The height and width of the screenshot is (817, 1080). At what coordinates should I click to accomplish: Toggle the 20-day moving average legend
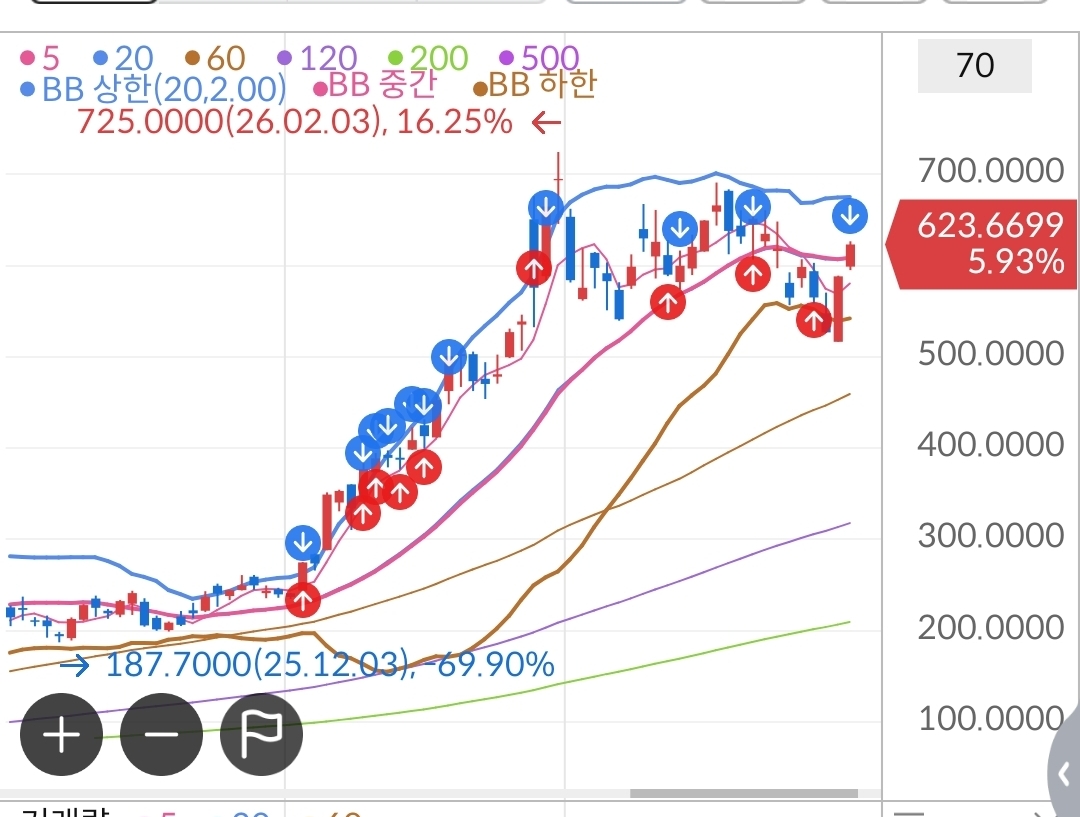click(123, 58)
